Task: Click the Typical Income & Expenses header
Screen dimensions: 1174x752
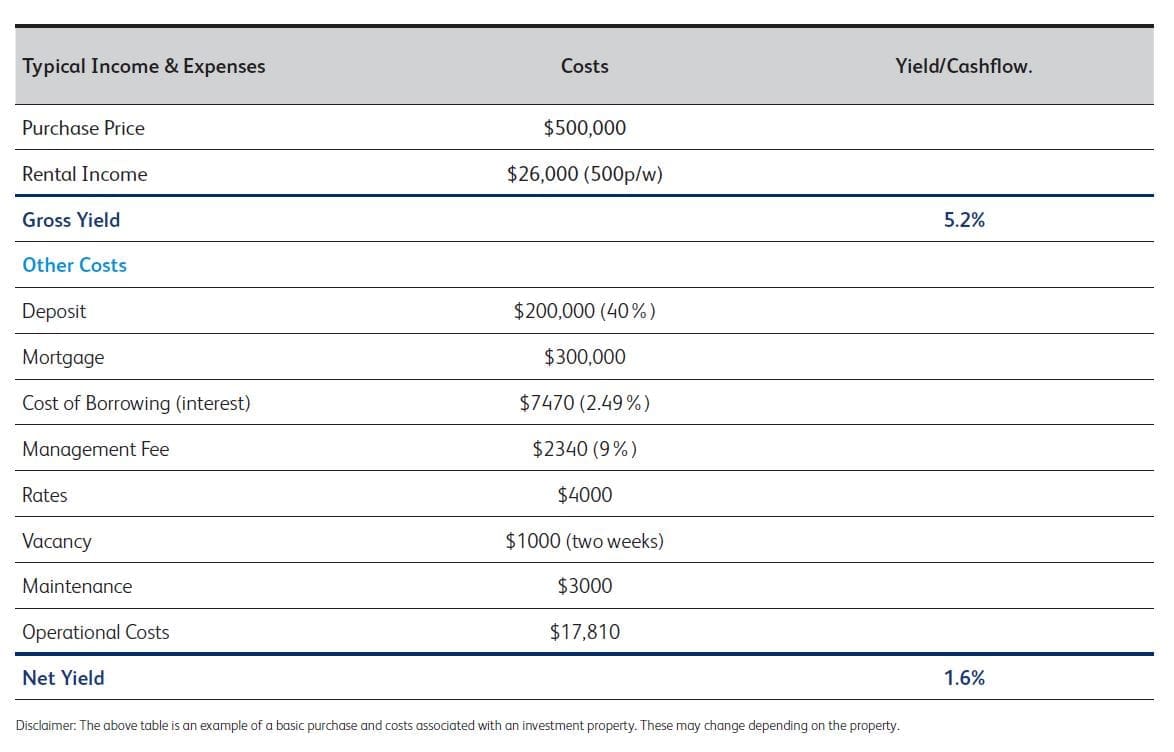Action: tap(144, 67)
